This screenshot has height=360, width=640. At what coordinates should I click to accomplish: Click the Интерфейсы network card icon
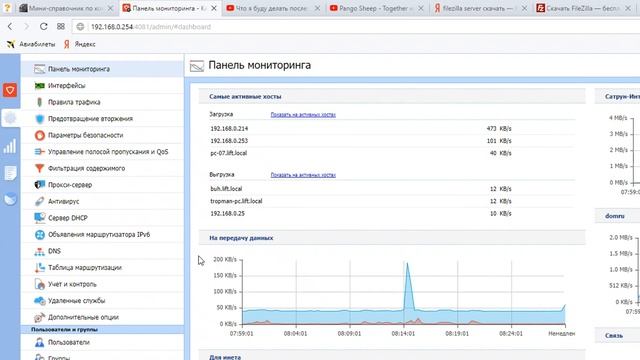click(40, 86)
